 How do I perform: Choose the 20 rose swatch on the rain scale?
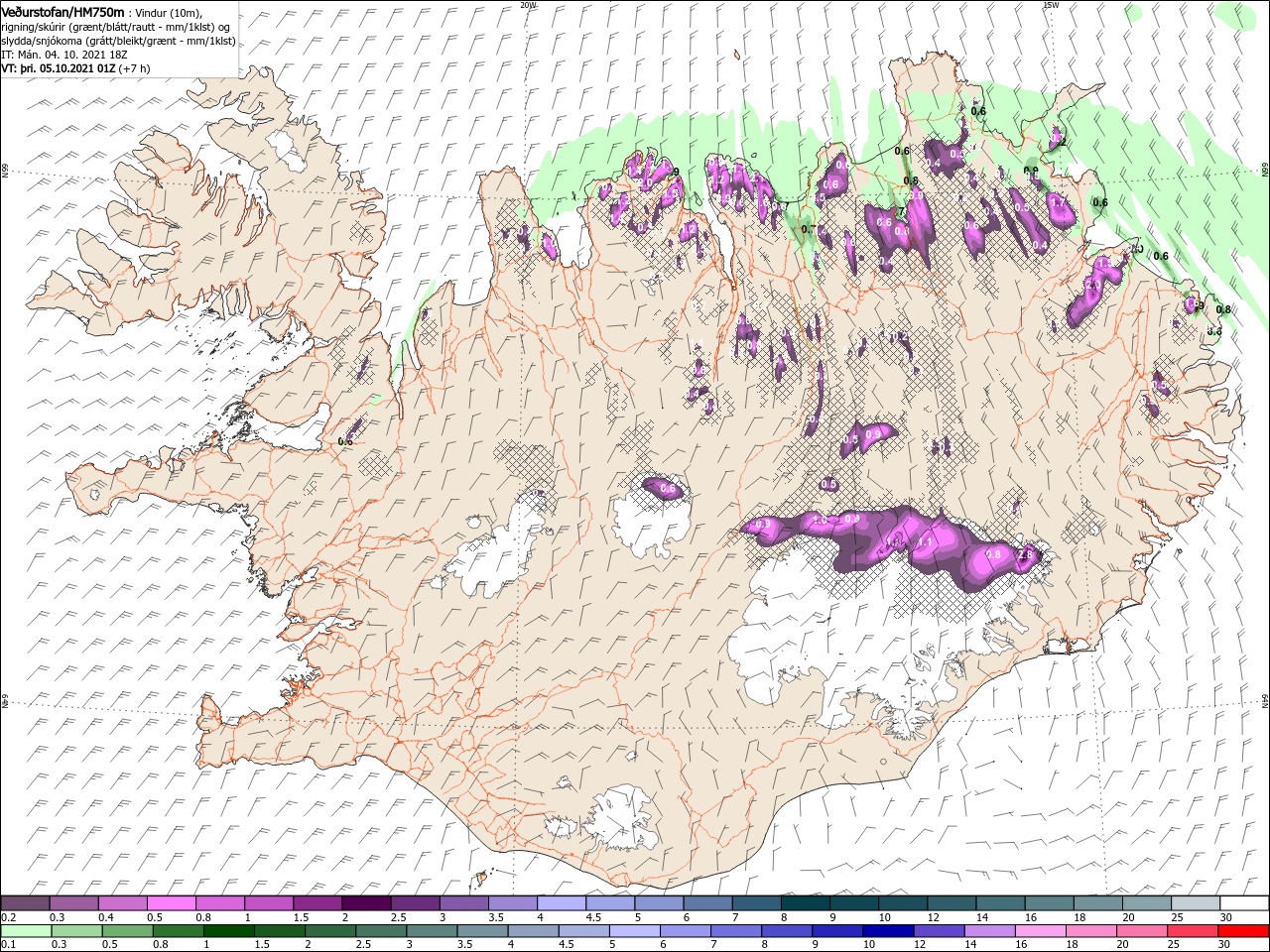(x=1143, y=931)
